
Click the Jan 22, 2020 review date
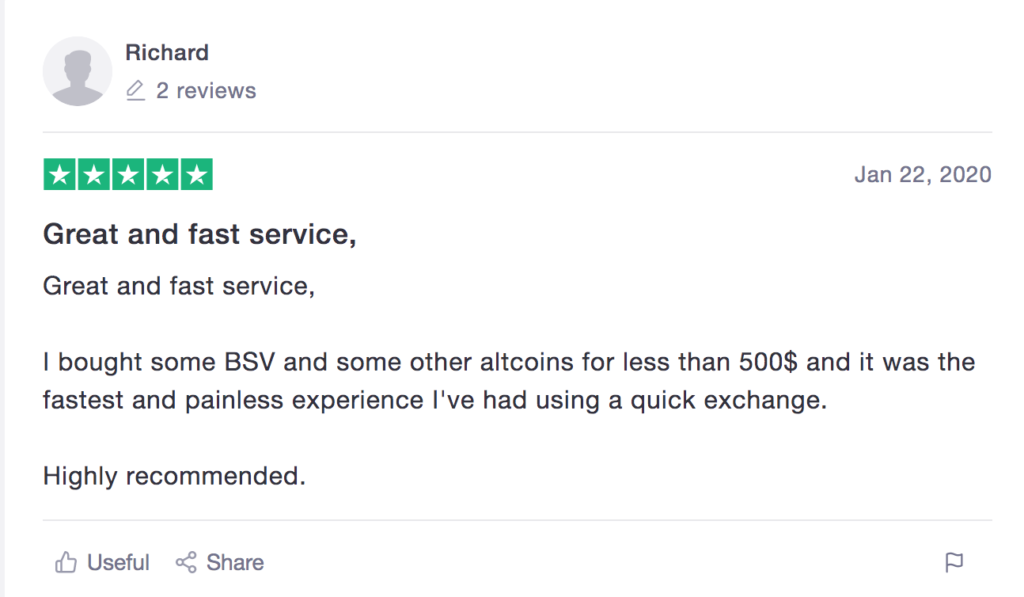(923, 174)
